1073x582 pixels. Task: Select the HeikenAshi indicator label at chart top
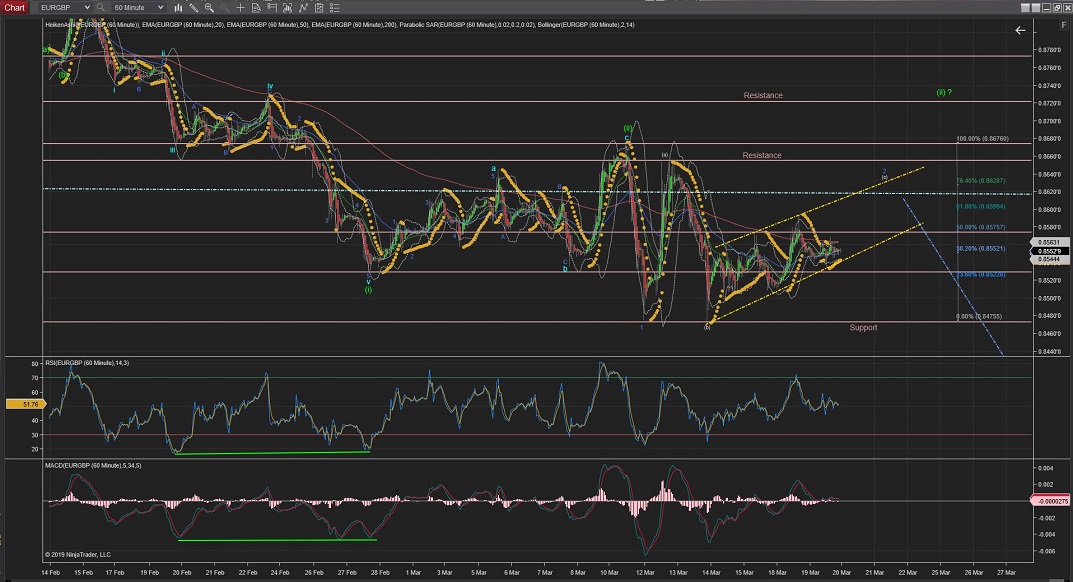pos(92,25)
